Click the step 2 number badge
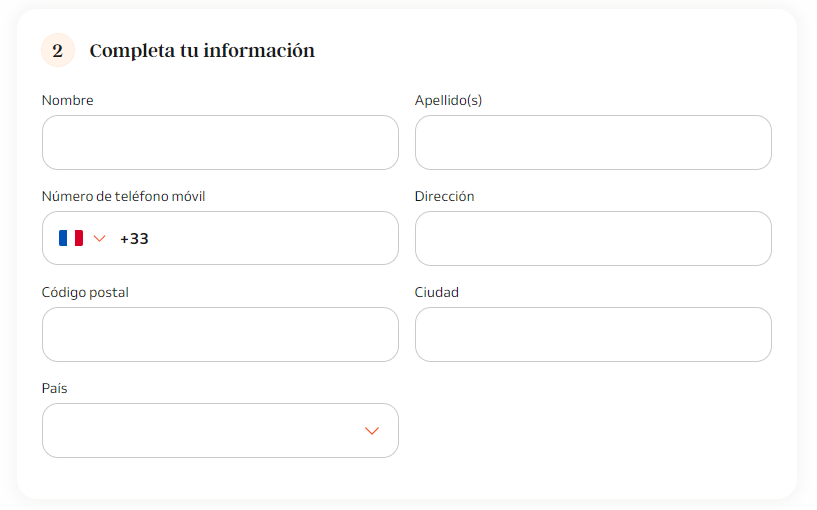The width and height of the screenshot is (817, 510). pos(58,51)
